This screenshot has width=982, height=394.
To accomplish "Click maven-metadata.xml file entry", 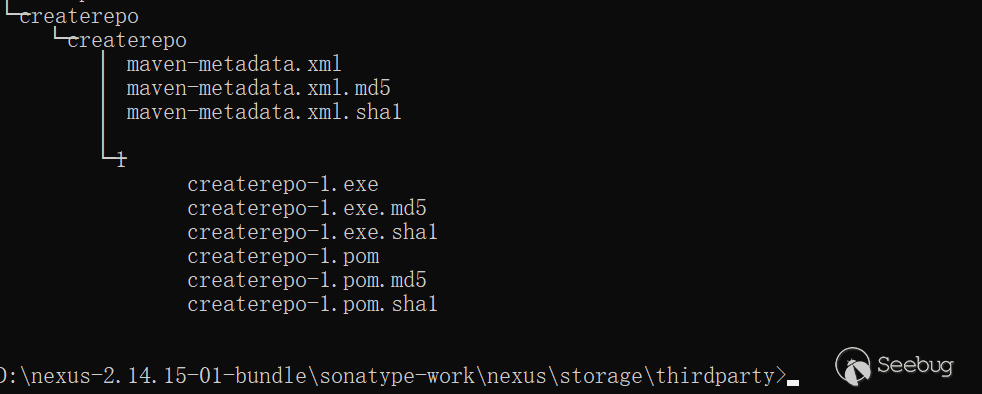I will [234, 64].
